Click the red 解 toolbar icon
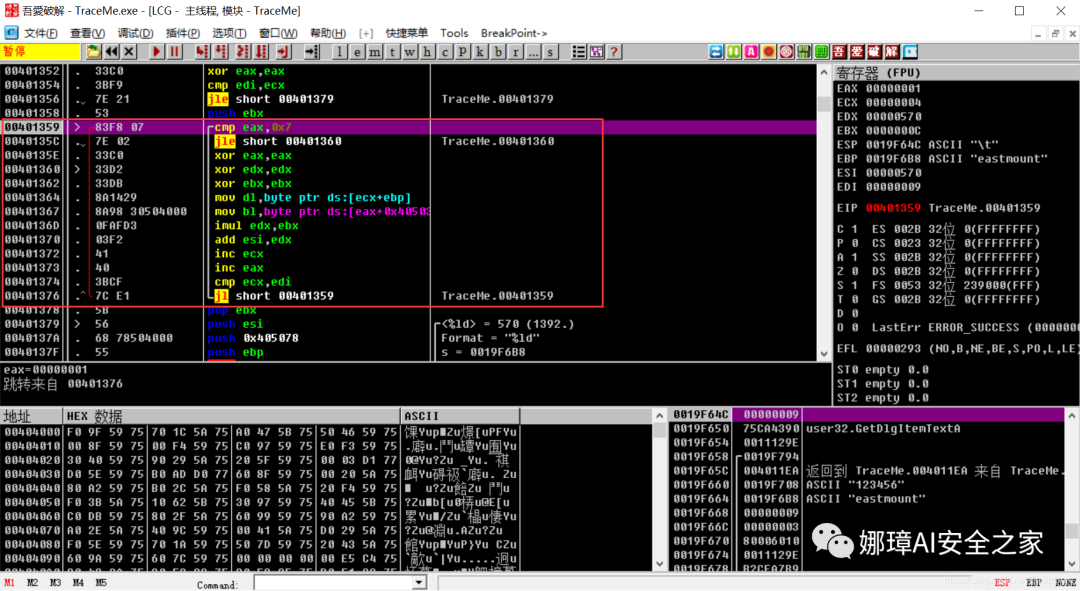 (891, 52)
